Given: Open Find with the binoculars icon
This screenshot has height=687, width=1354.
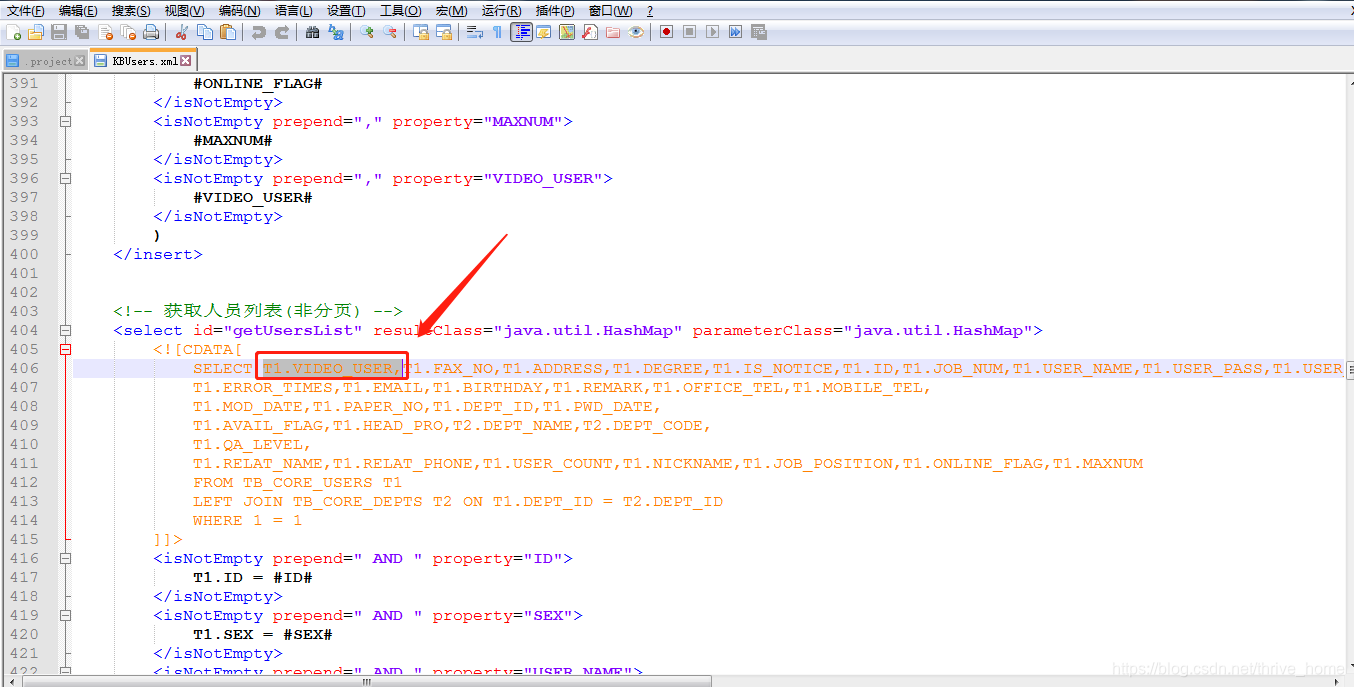Looking at the screenshot, I should (312, 32).
